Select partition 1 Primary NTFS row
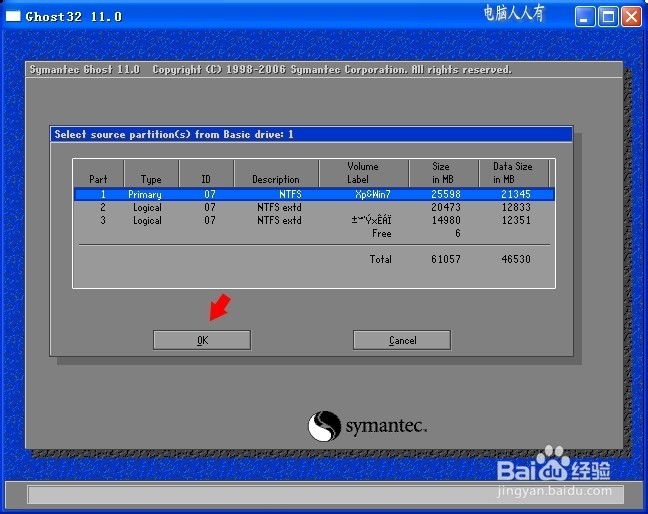 [x=314, y=194]
